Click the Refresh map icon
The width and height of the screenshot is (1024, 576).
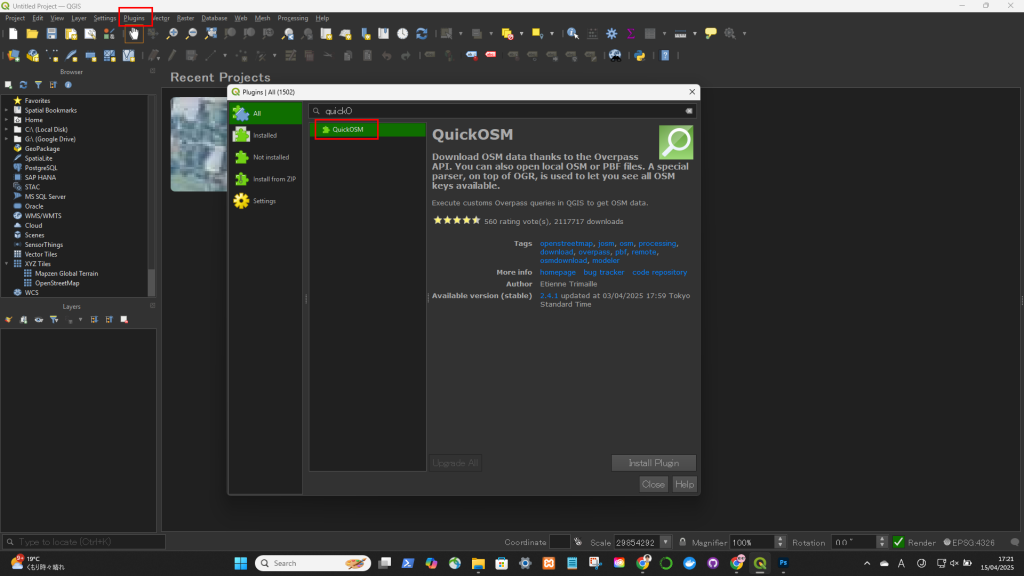pos(422,34)
